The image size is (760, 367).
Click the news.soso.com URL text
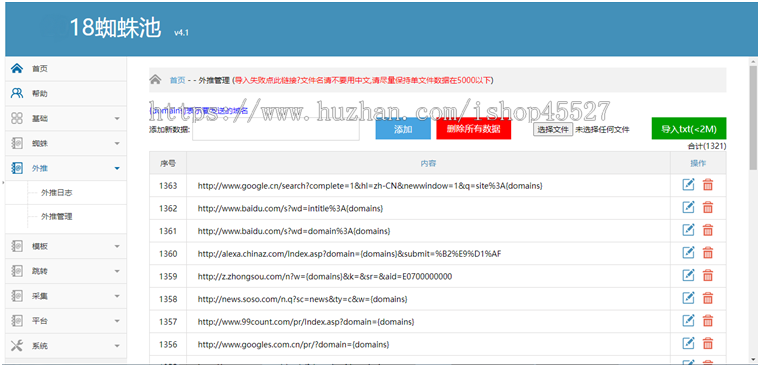coord(302,299)
